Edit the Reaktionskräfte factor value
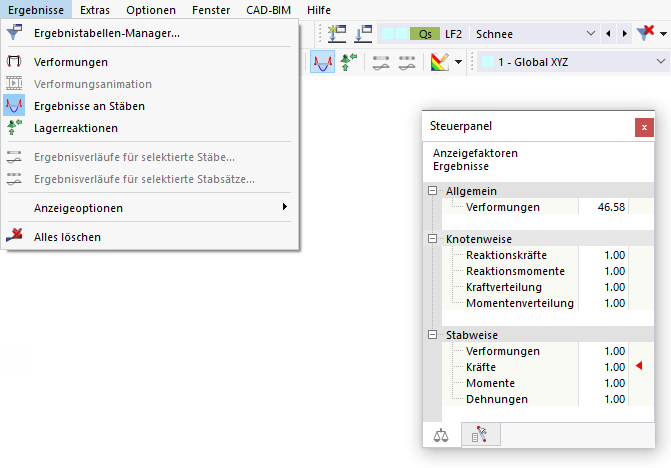This screenshot has height=468, width=671. (603, 255)
